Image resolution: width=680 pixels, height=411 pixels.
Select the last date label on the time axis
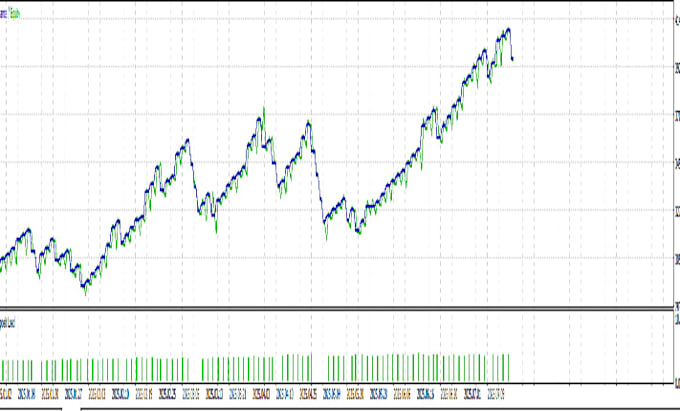[496, 394]
